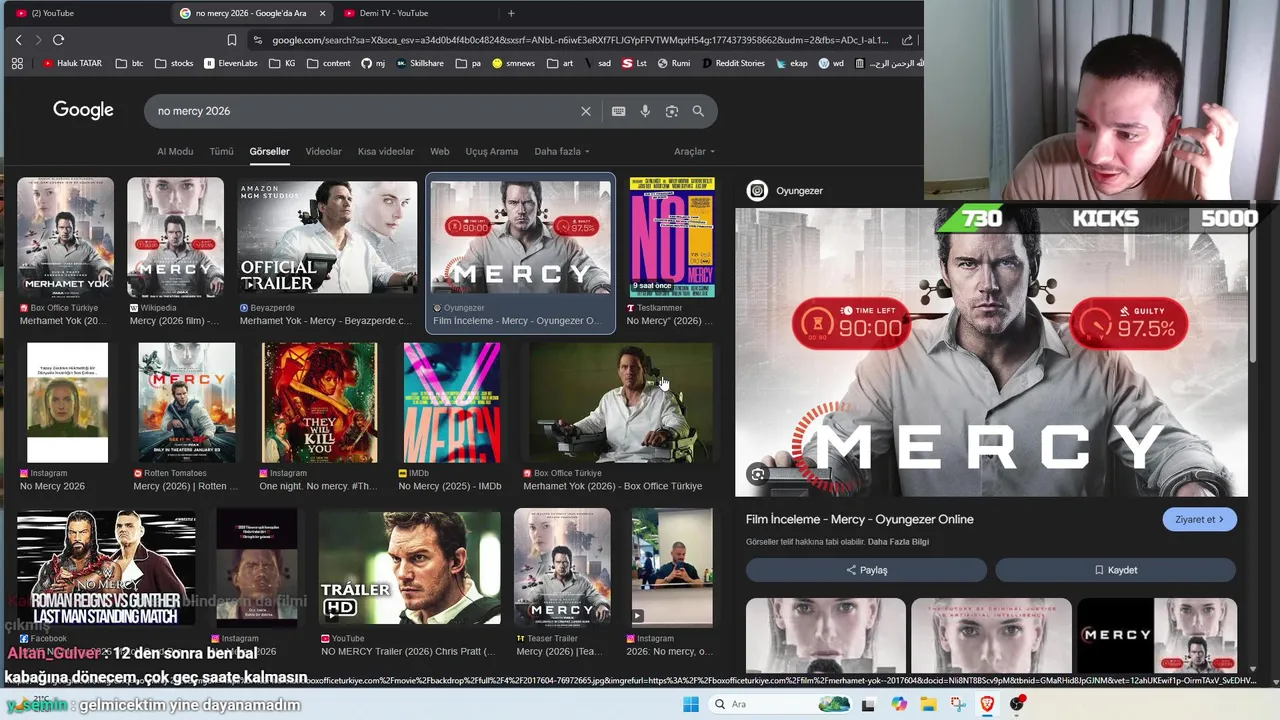Bookmark this page using the bookmark icon
The image size is (1280, 720).
232,40
